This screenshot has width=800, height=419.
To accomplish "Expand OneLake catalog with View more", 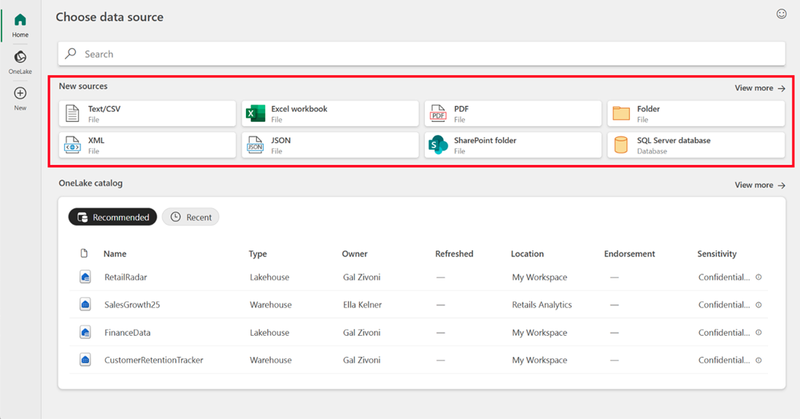I will point(759,185).
